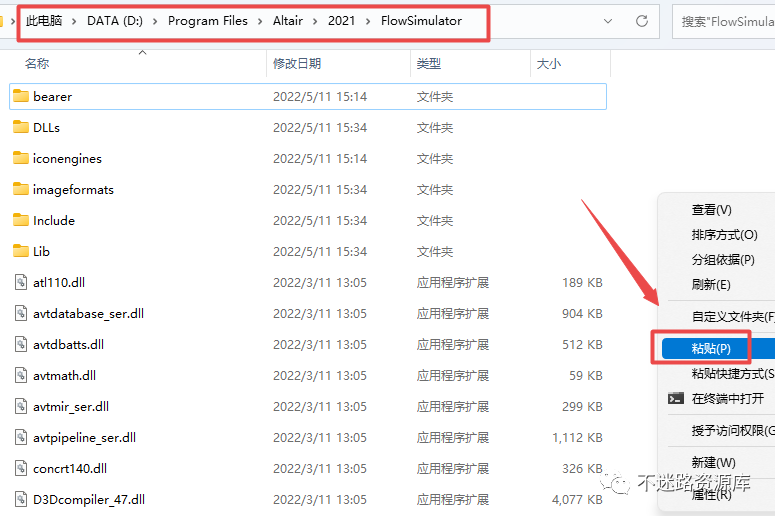Click the 4,077 KB size value
The height and width of the screenshot is (516, 775).
577,500
